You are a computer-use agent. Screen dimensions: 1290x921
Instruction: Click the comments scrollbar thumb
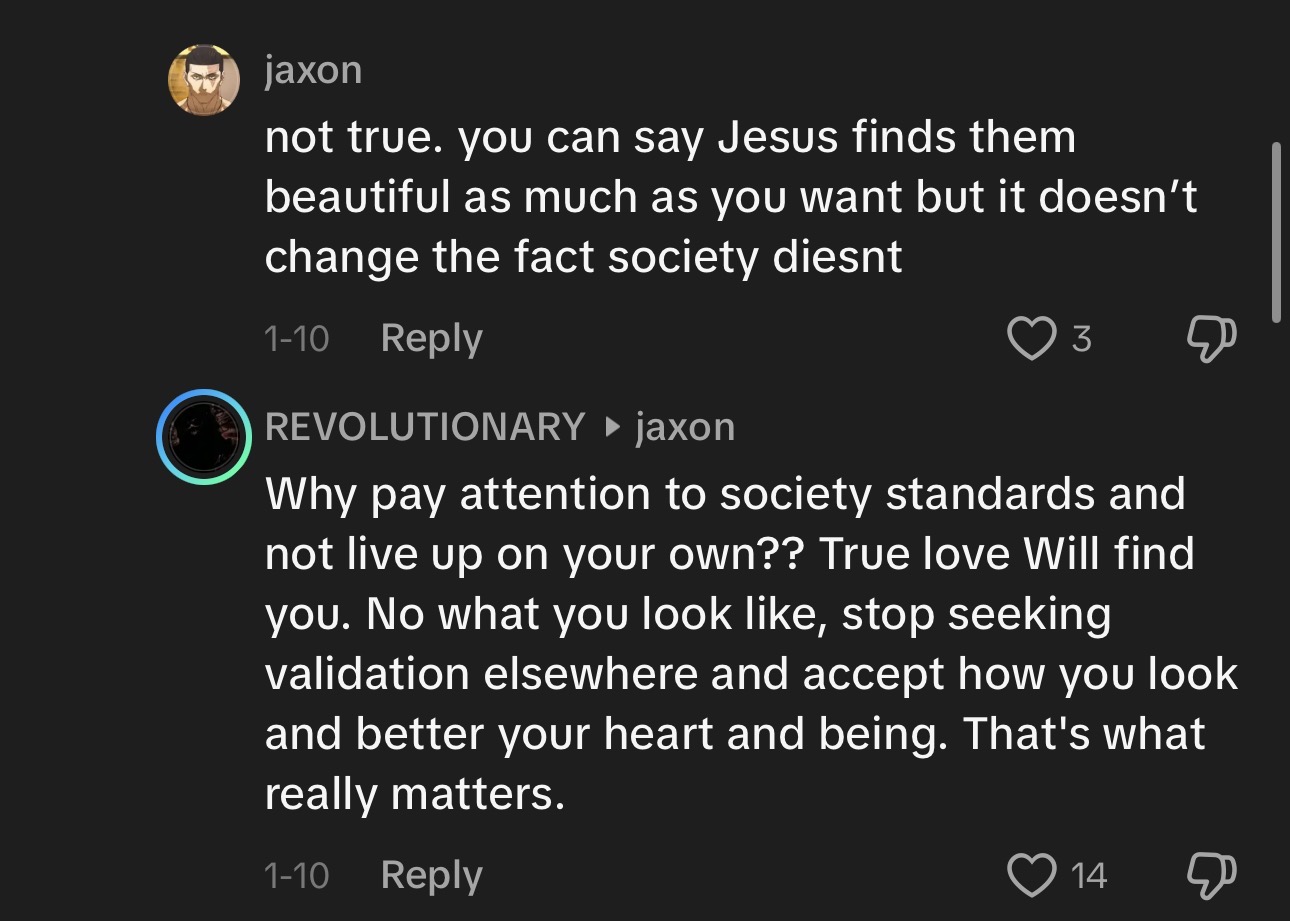pyautogui.click(x=1275, y=232)
